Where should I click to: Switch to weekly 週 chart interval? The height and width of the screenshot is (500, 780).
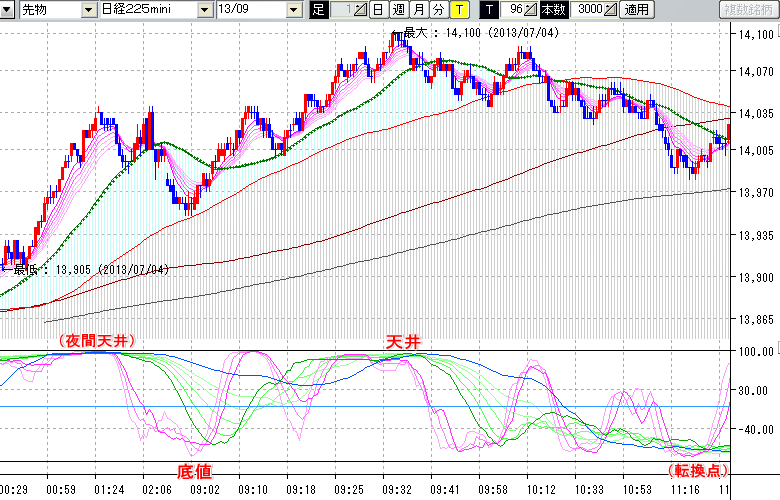tap(398, 10)
